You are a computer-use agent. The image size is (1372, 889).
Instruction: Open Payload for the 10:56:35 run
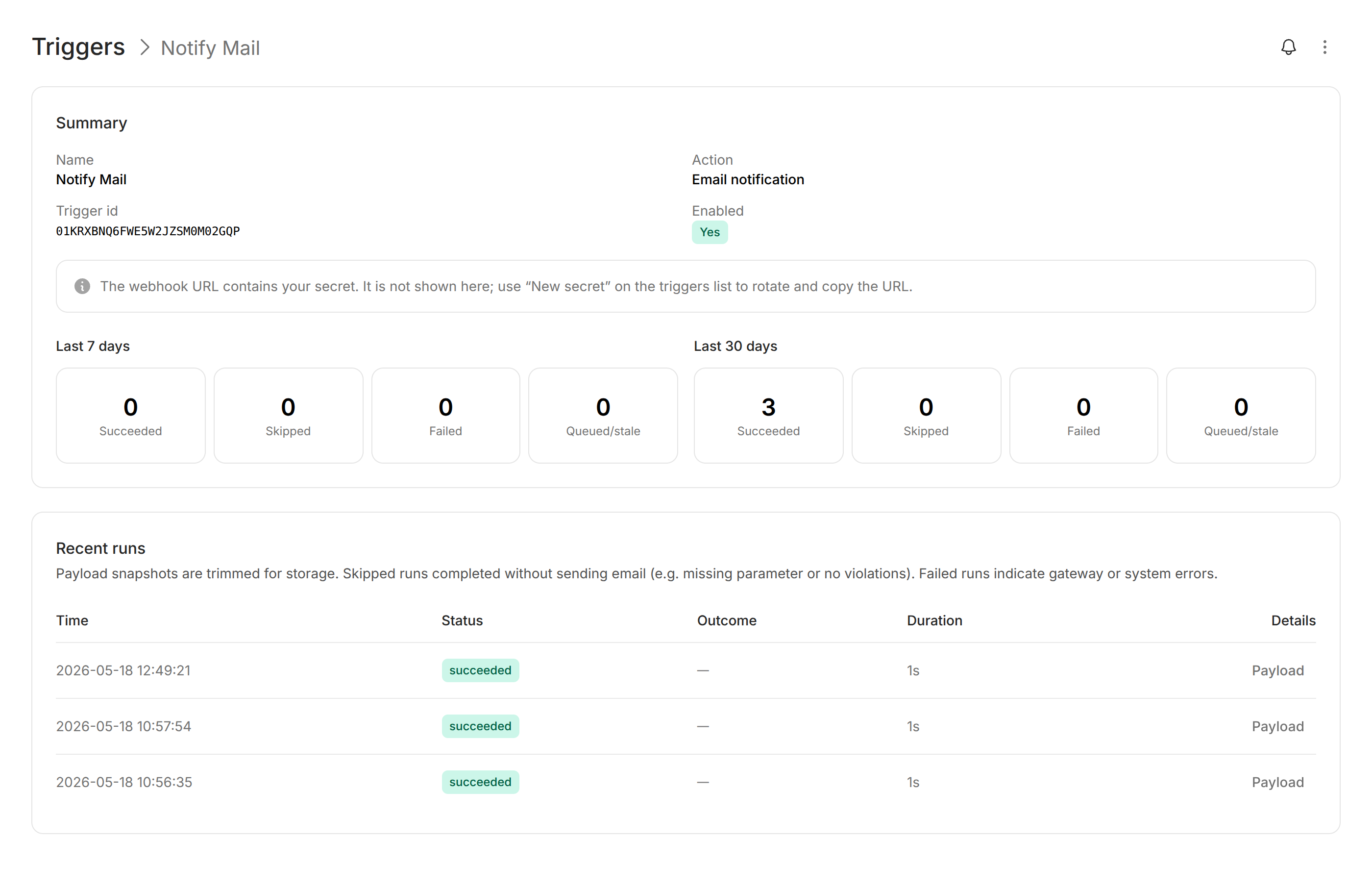pyautogui.click(x=1277, y=782)
